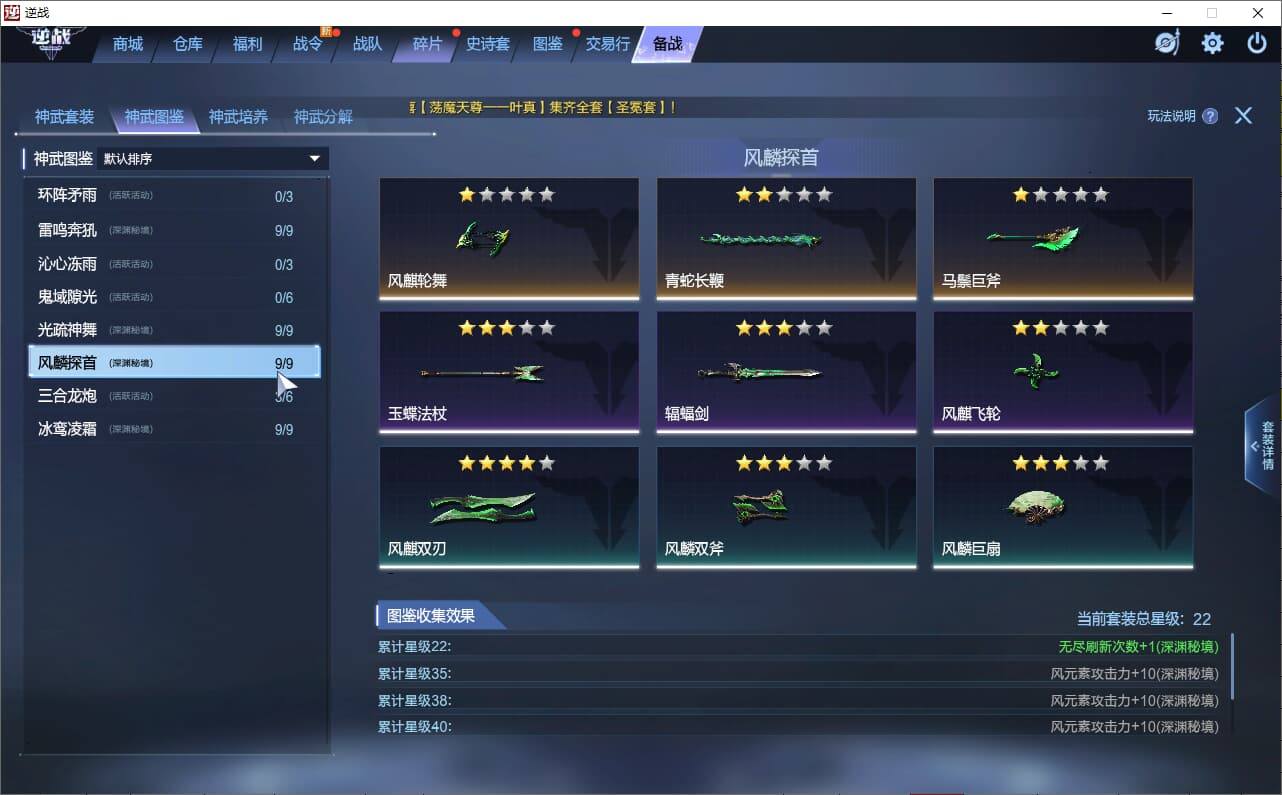
Task: Switch to 神武图鉴 sub-tab
Action: click(154, 117)
